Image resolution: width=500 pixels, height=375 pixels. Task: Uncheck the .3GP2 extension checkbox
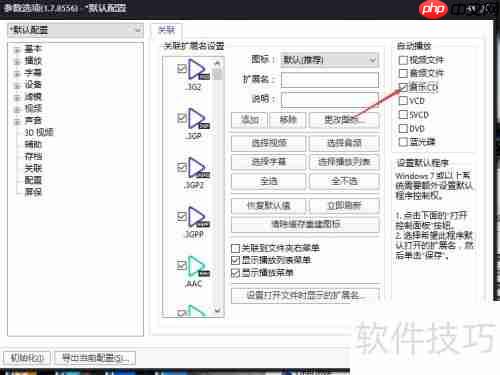pyautogui.click(x=182, y=167)
